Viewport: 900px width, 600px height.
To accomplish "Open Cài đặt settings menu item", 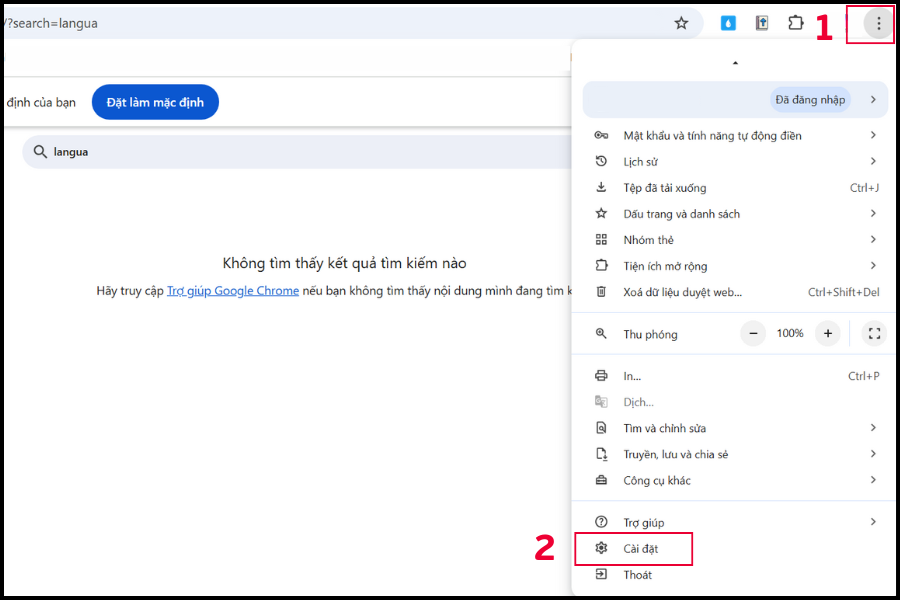I will 641,549.
